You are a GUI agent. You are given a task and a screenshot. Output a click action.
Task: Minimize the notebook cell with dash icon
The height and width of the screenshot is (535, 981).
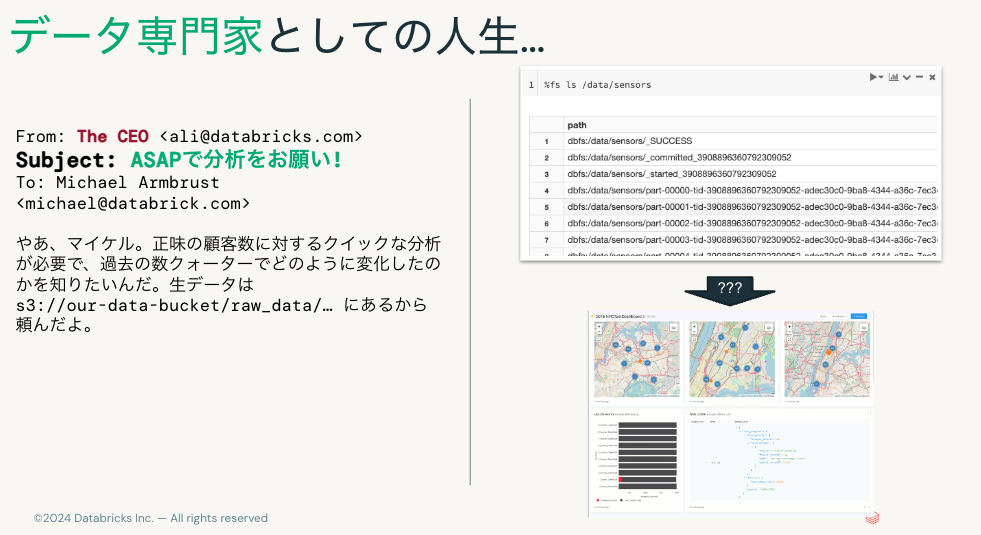(919, 77)
